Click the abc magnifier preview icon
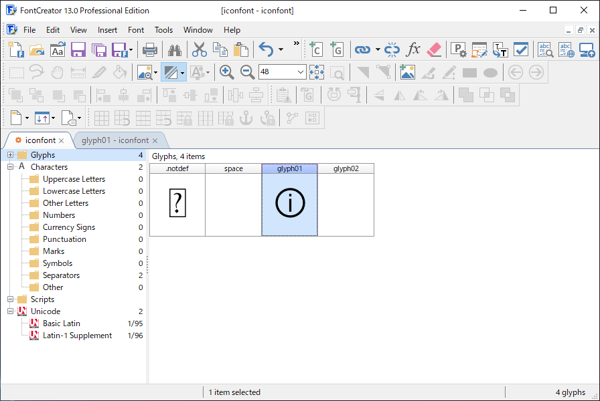The width and height of the screenshot is (600, 401). coord(545,50)
